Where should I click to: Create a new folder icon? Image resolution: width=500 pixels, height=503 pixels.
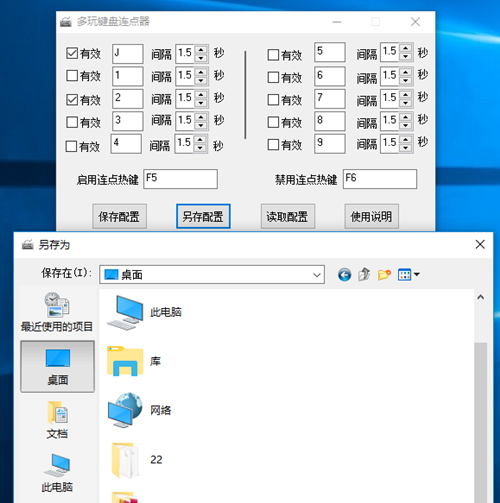tap(384, 275)
